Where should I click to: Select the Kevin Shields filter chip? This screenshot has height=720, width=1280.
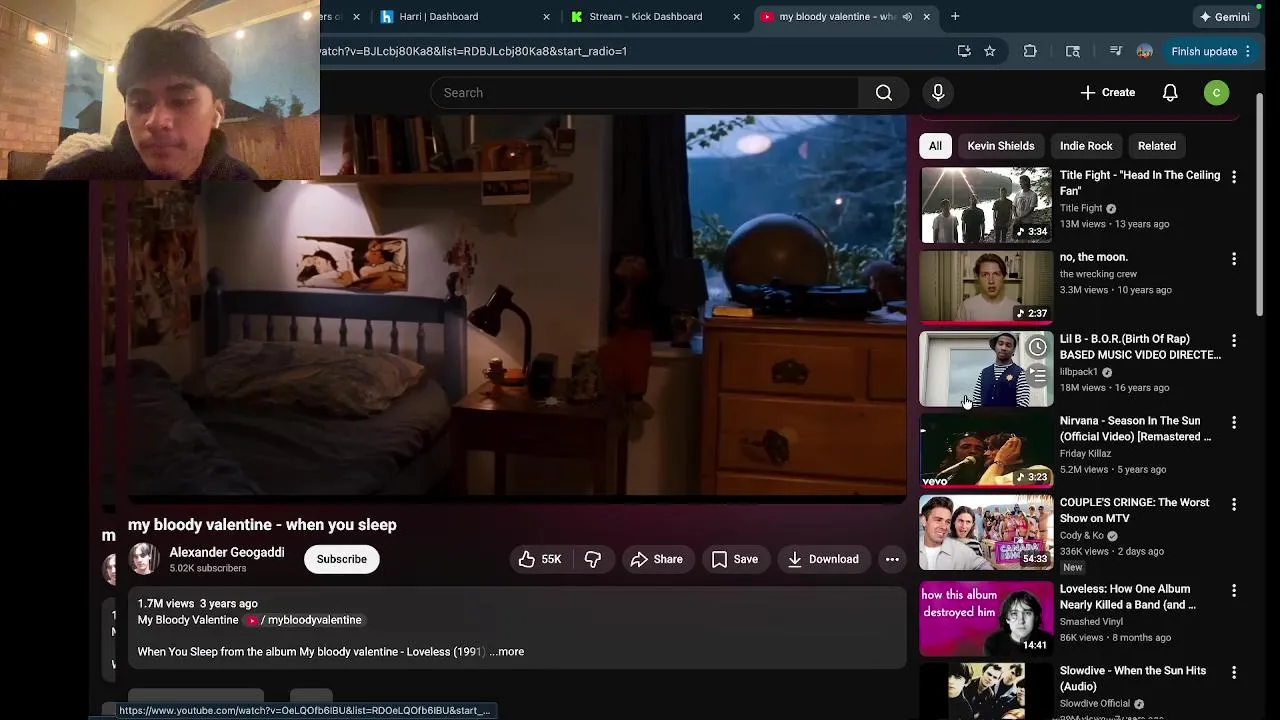[x=1001, y=146]
